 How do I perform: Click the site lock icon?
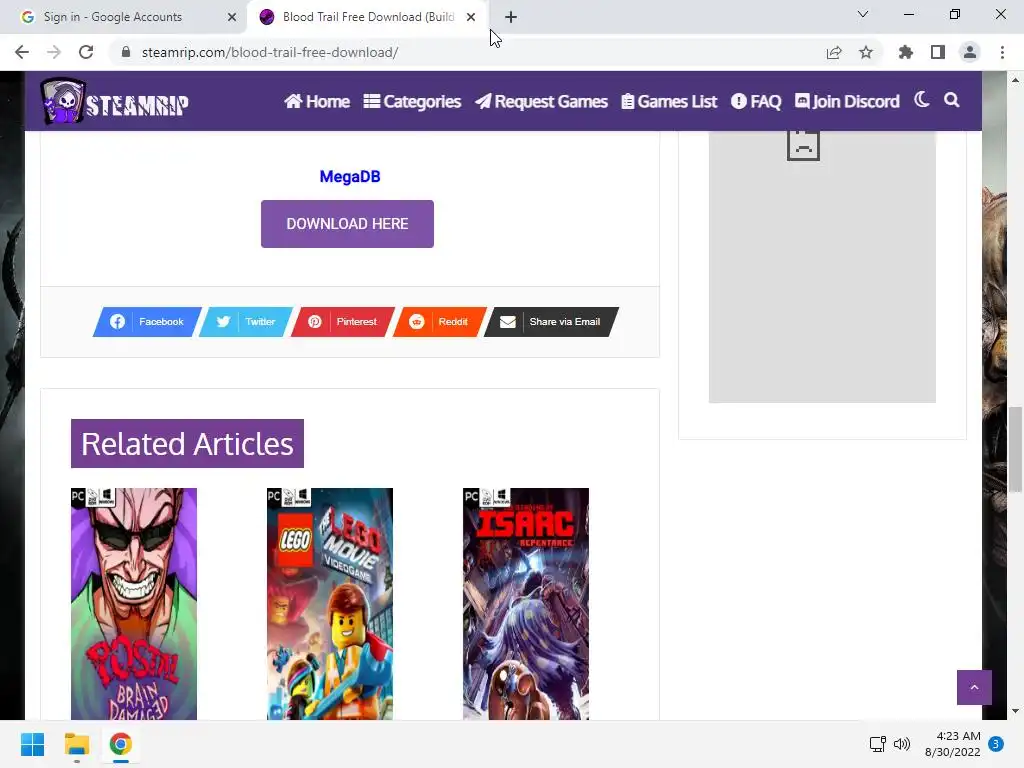pos(126,52)
